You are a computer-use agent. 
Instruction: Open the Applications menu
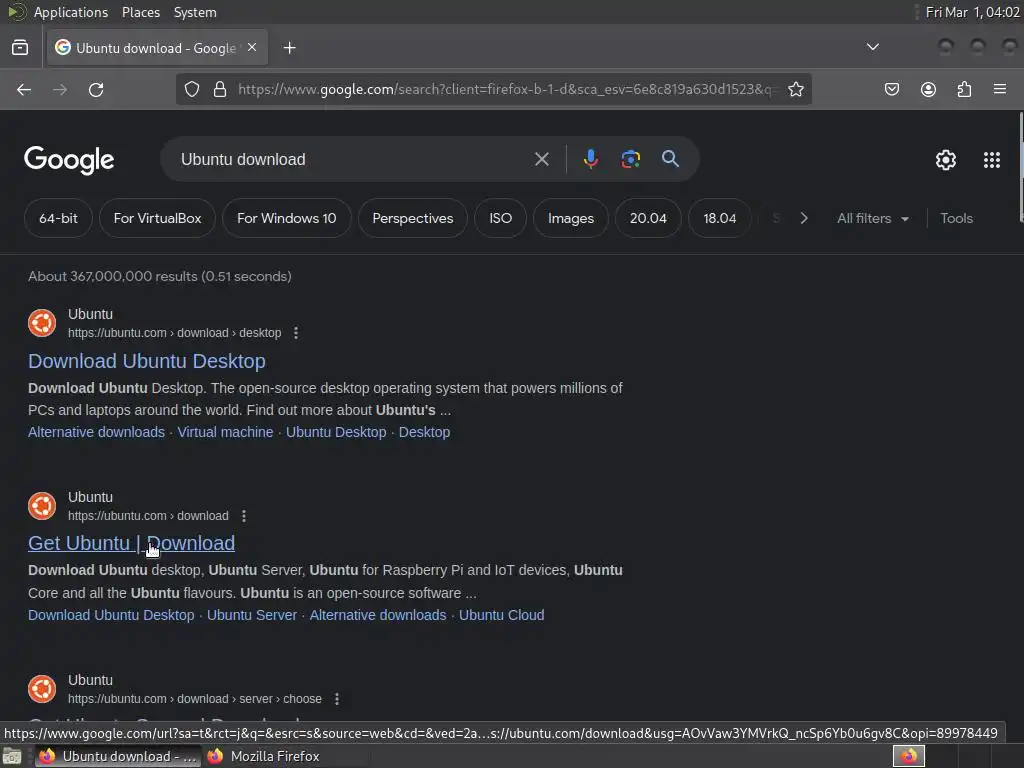(71, 12)
